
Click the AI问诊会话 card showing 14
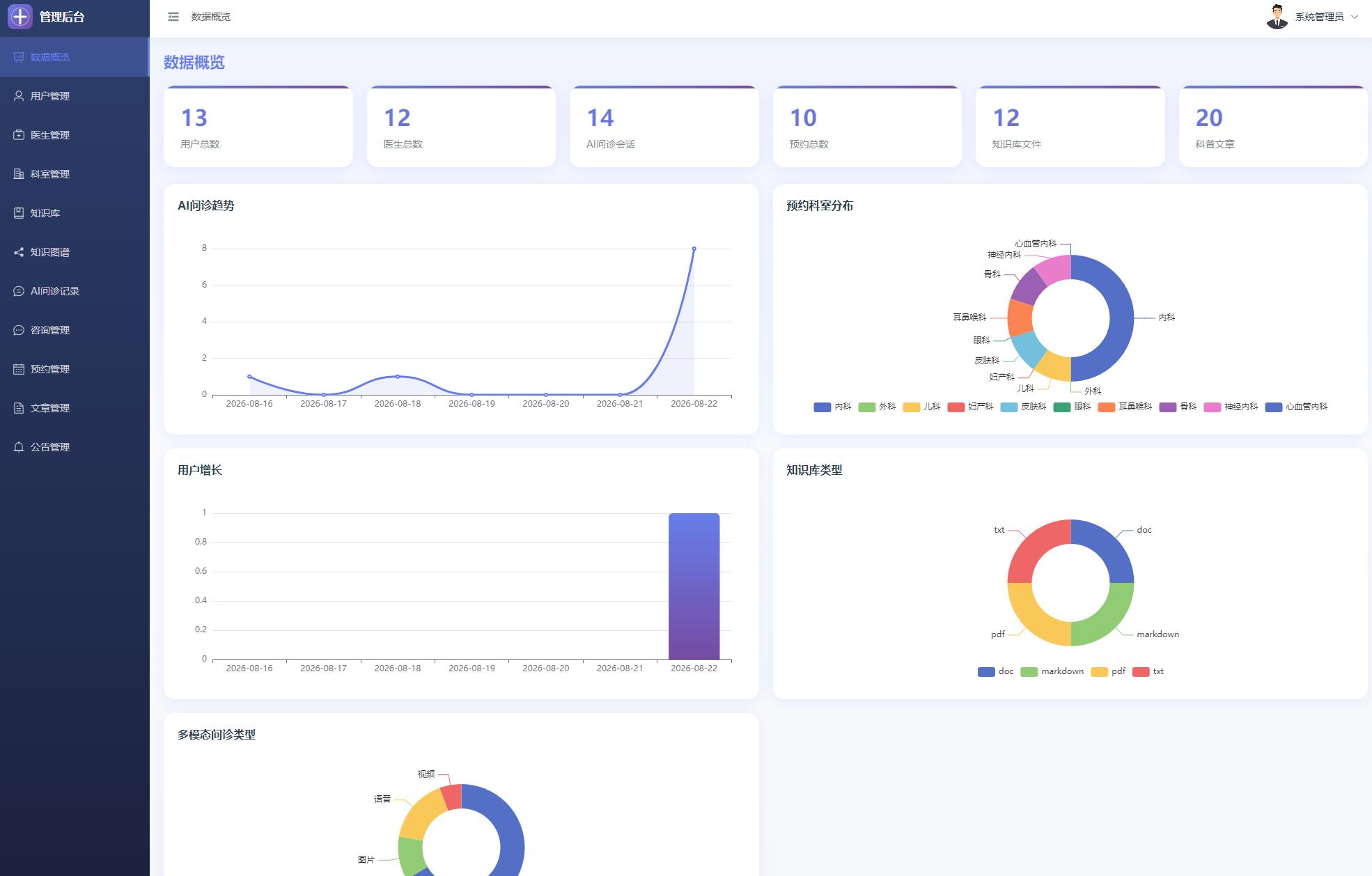pos(664,127)
